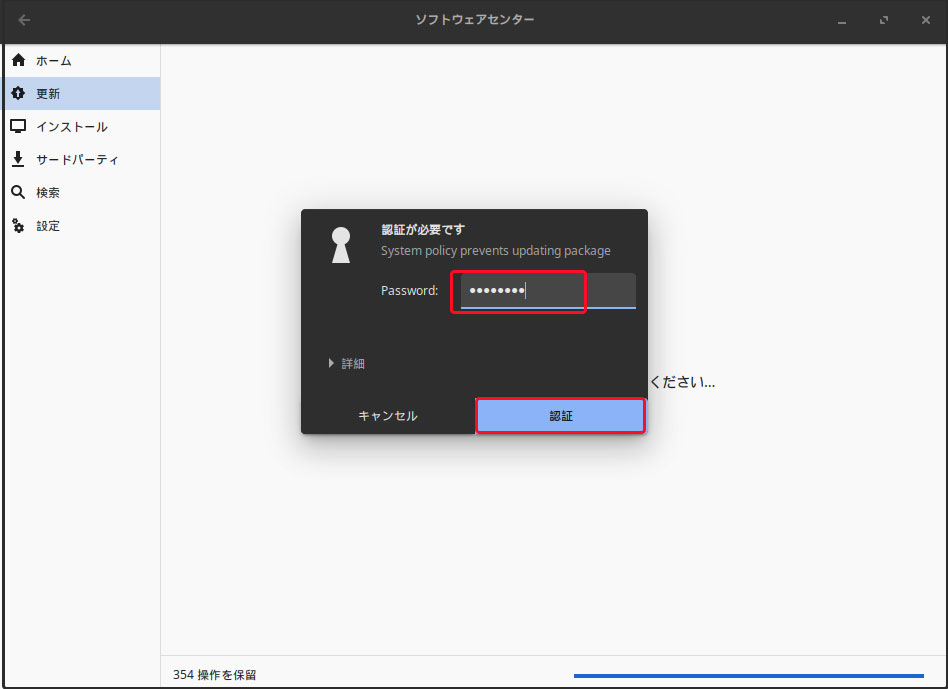The width and height of the screenshot is (948, 689).
Task: Click the 認証が必要です dialog heading
Action: (423, 230)
